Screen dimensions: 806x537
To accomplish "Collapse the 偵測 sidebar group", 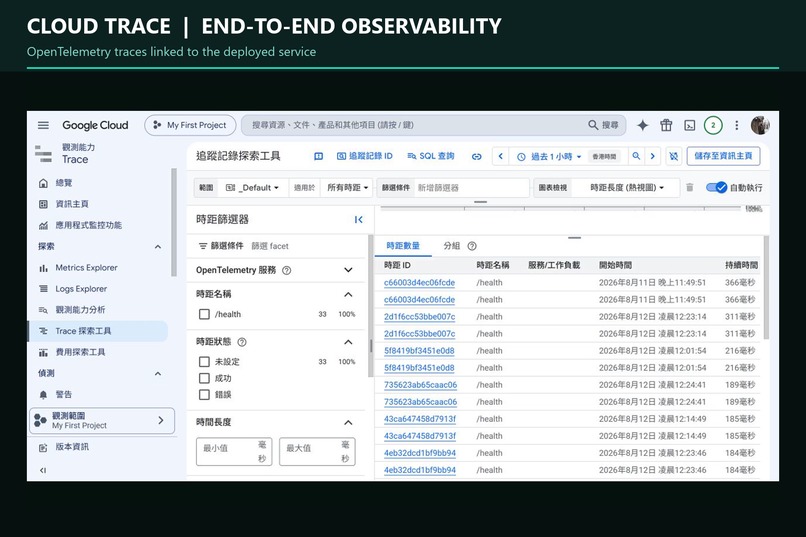I will [158, 374].
